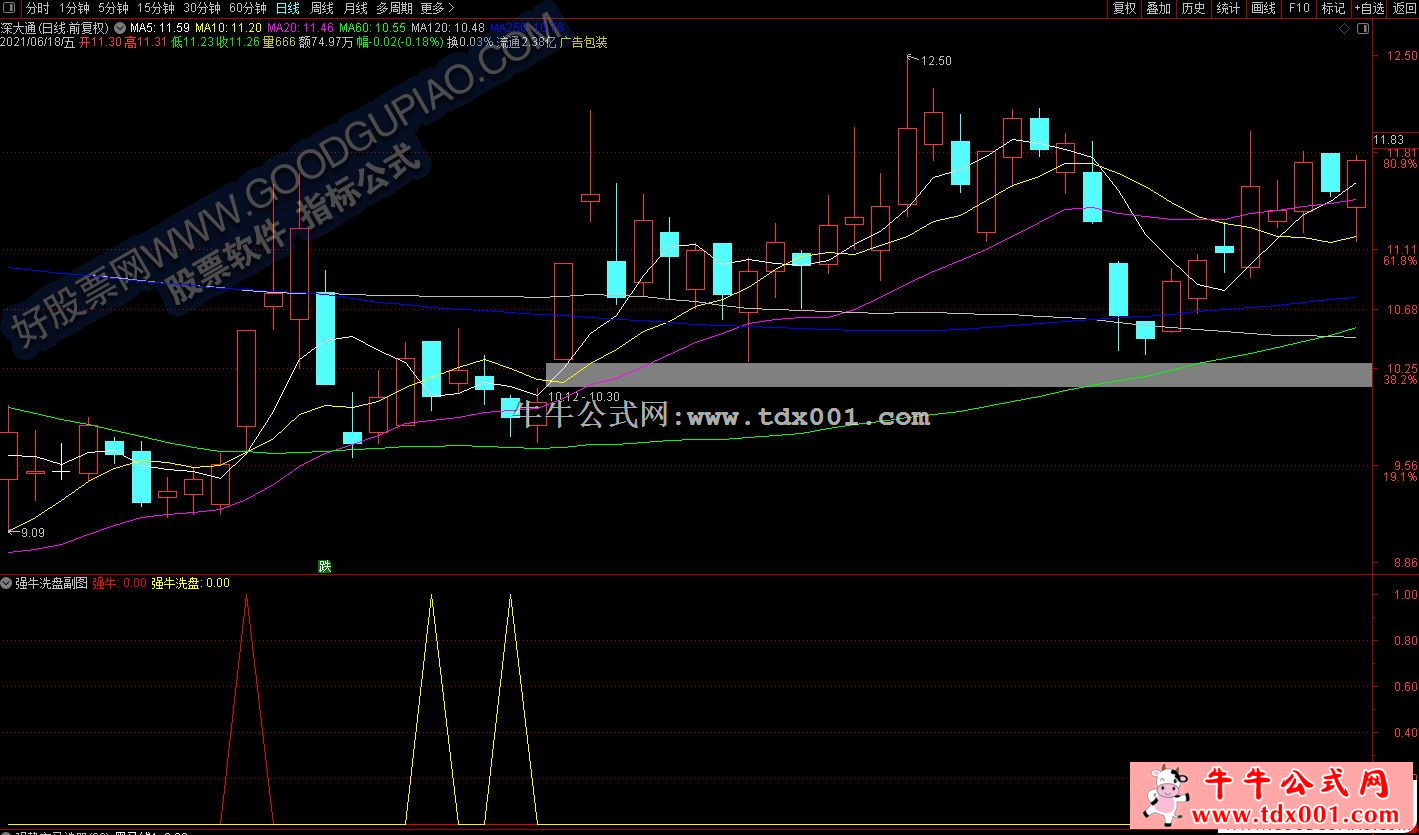Open F10 company info
This screenshot has height=835, width=1419.
point(1298,8)
